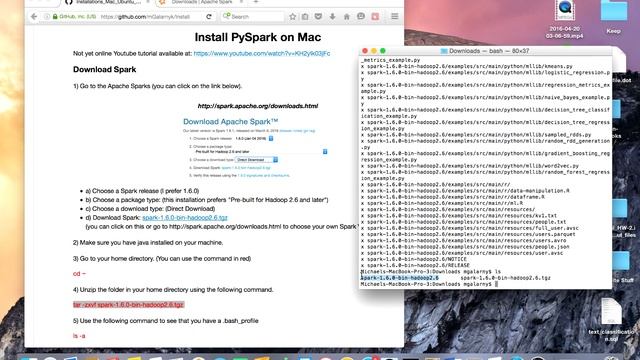Click the highlighted tar -zxvf command
The image size is (640, 360).
tap(129, 305)
